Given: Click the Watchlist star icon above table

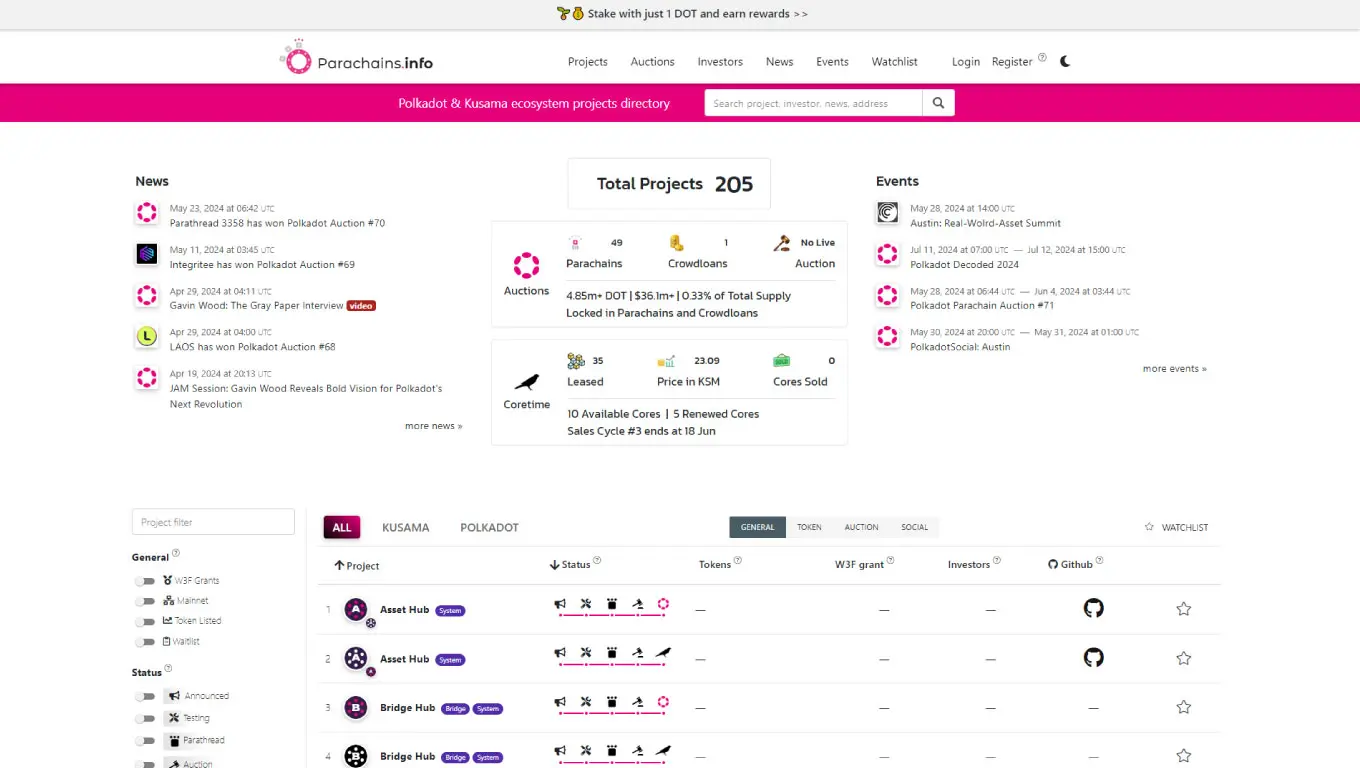Looking at the screenshot, I should tap(1149, 527).
